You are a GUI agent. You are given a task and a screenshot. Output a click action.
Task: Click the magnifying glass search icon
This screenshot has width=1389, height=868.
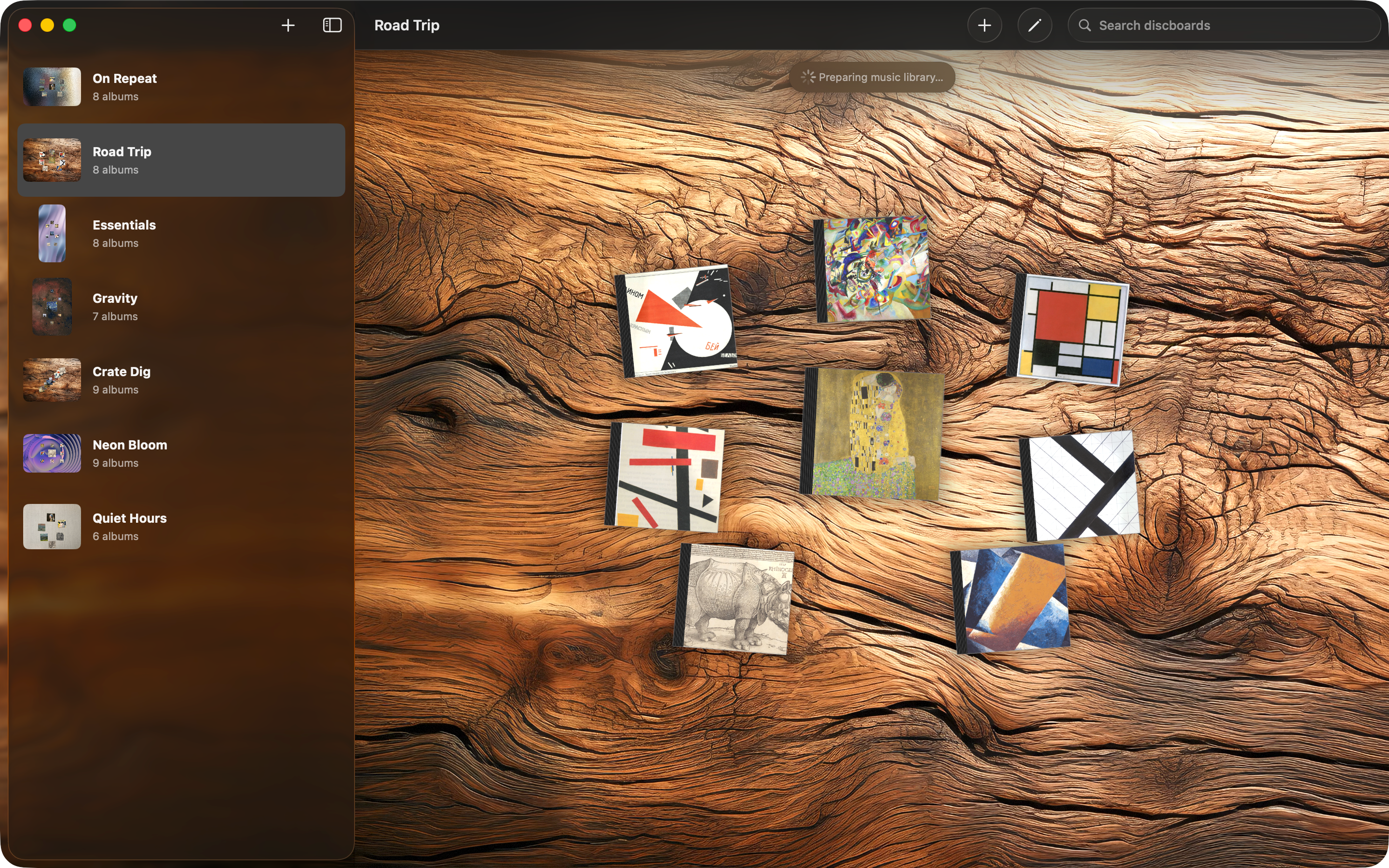1084,25
